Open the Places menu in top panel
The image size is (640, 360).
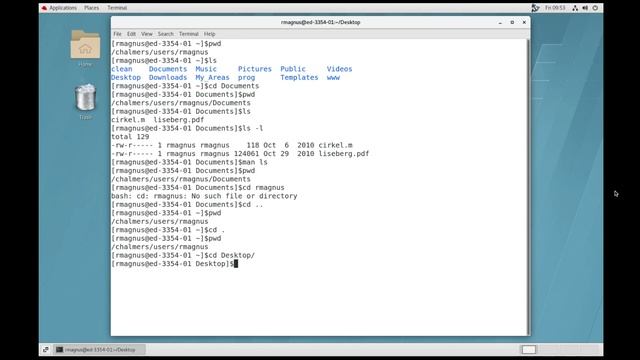coord(91,8)
